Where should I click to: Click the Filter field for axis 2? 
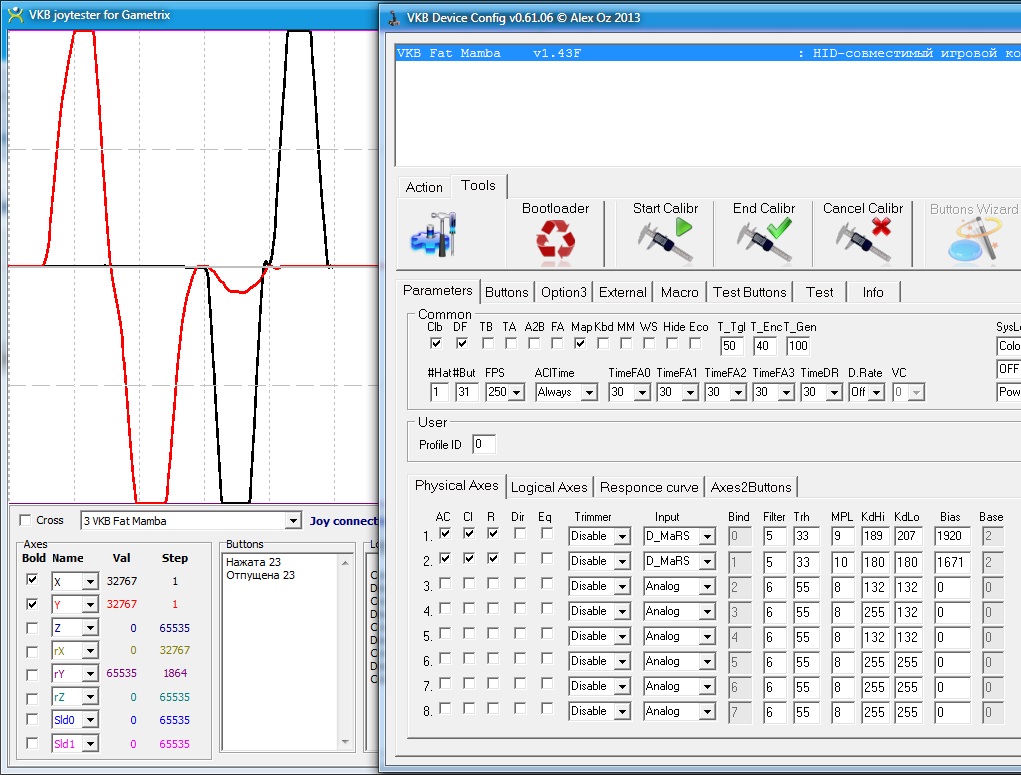(x=774, y=561)
